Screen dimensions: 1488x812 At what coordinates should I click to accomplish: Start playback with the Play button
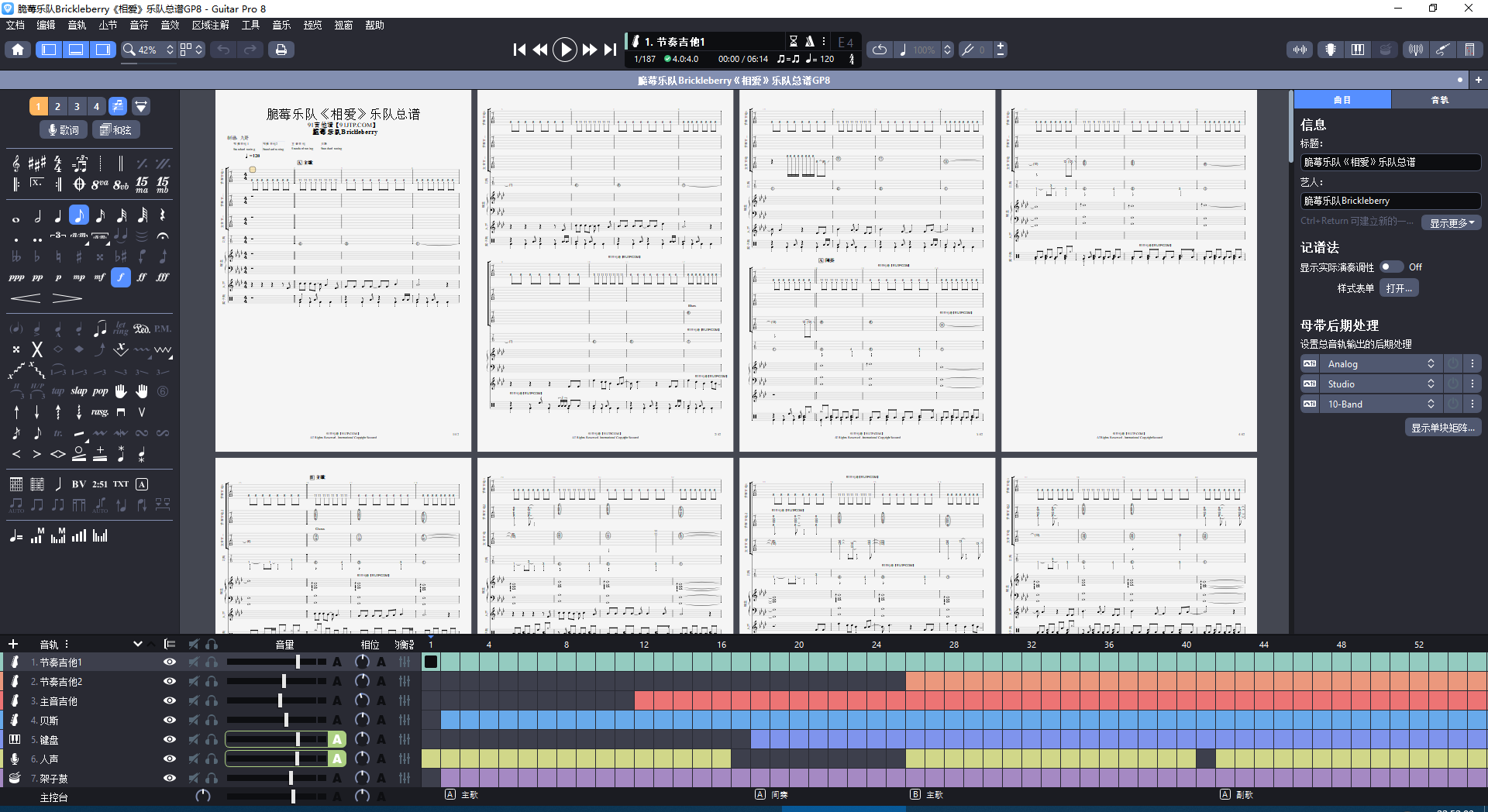(565, 50)
